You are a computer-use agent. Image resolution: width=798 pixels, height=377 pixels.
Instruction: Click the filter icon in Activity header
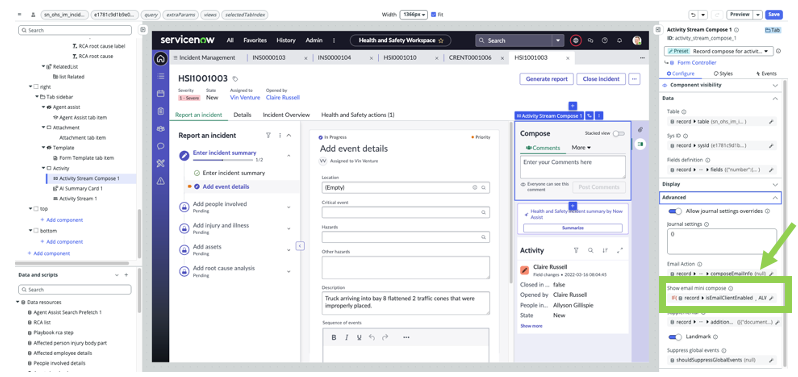[576, 250]
